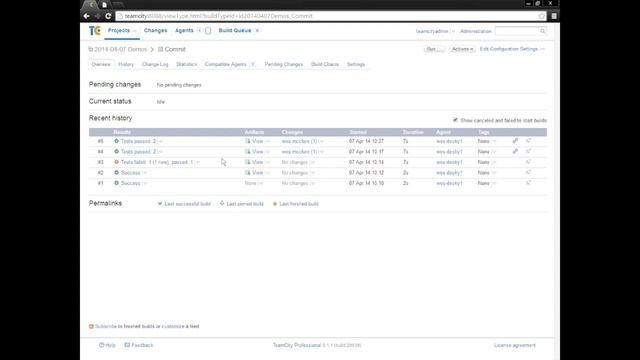The width and height of the screenshot is (640, 360).
Task: Click the Feedback envelope icon
Action: point(127,345)
